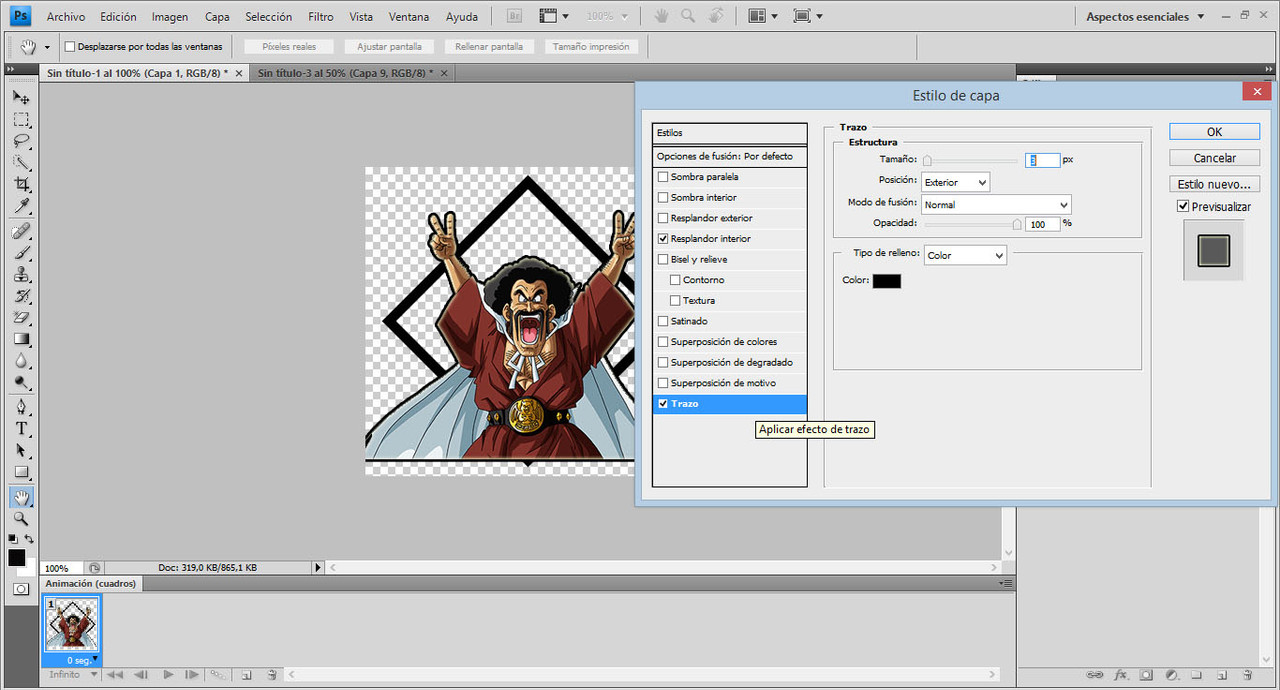1280x690 pixels.
Task: Open the Posición dropdown set to Exterior
Action: pyautogui.click(x=955, y=182)
